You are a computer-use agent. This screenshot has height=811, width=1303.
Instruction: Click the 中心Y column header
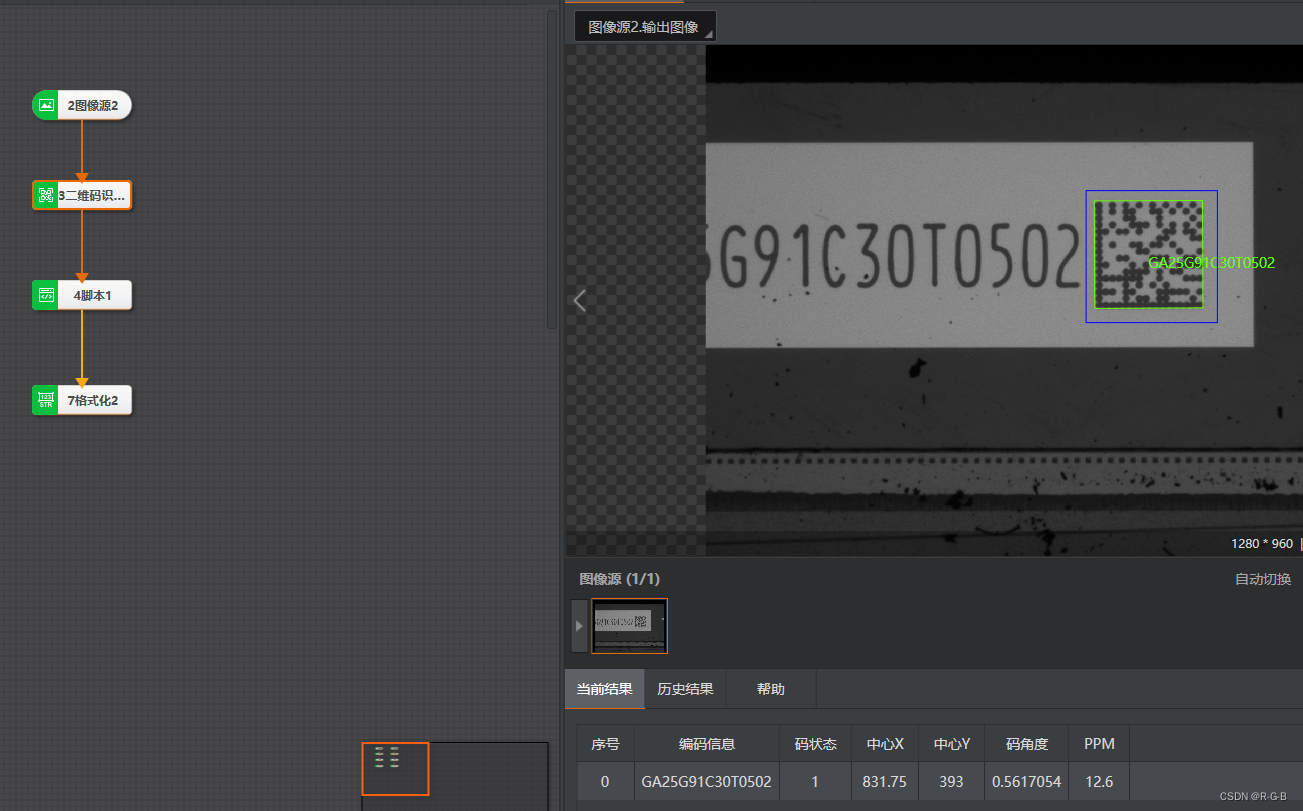952,744
